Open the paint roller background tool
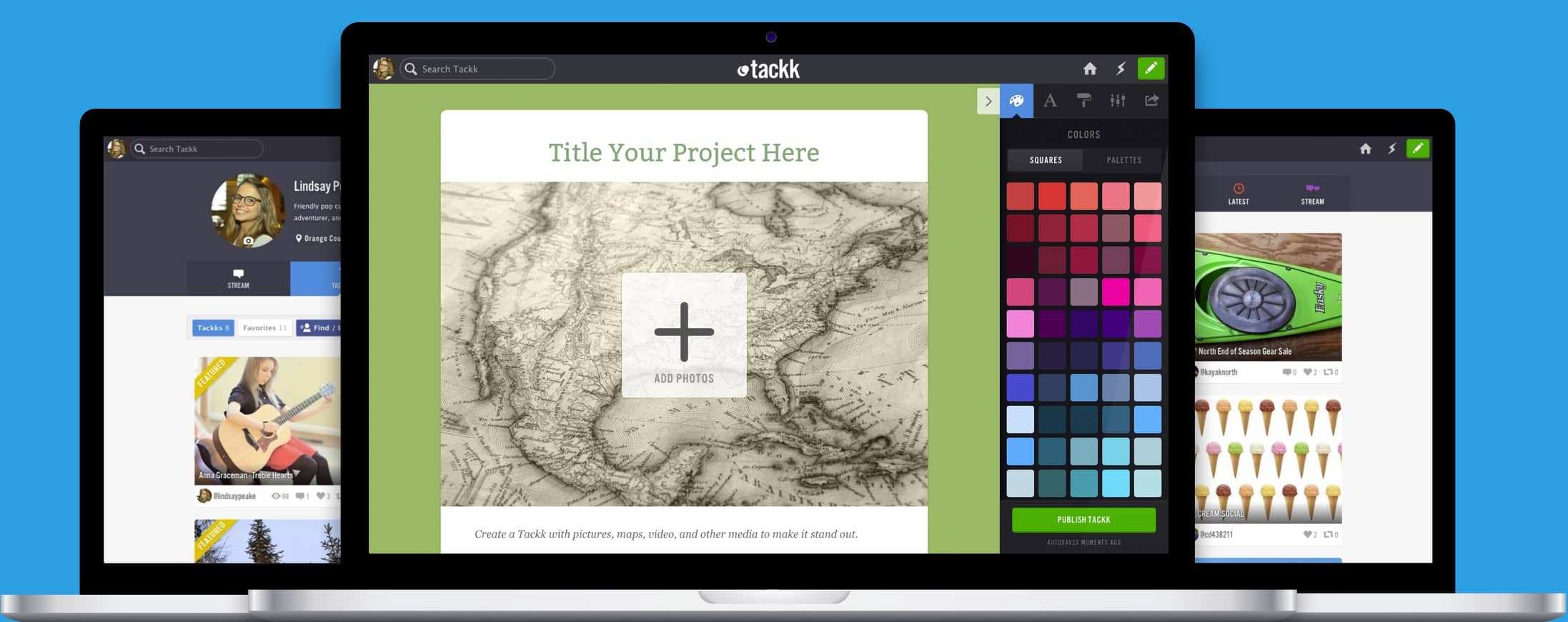 pyautogui.click(x=1083, y=101)
